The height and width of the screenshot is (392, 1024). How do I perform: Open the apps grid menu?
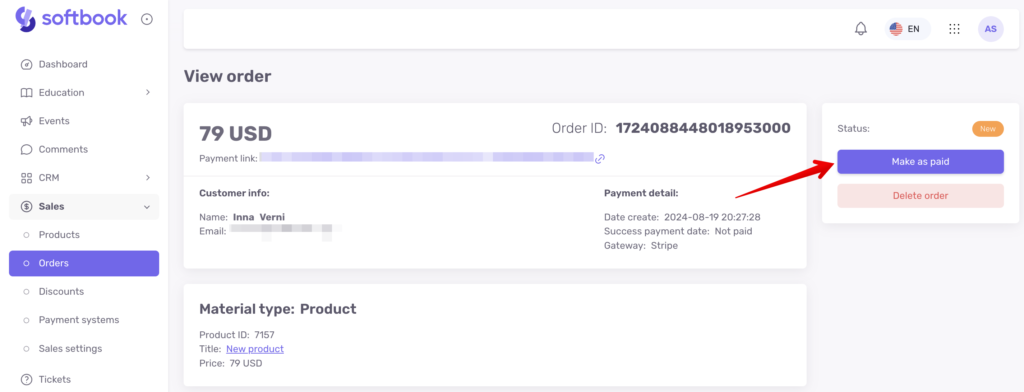pos(954,29)
